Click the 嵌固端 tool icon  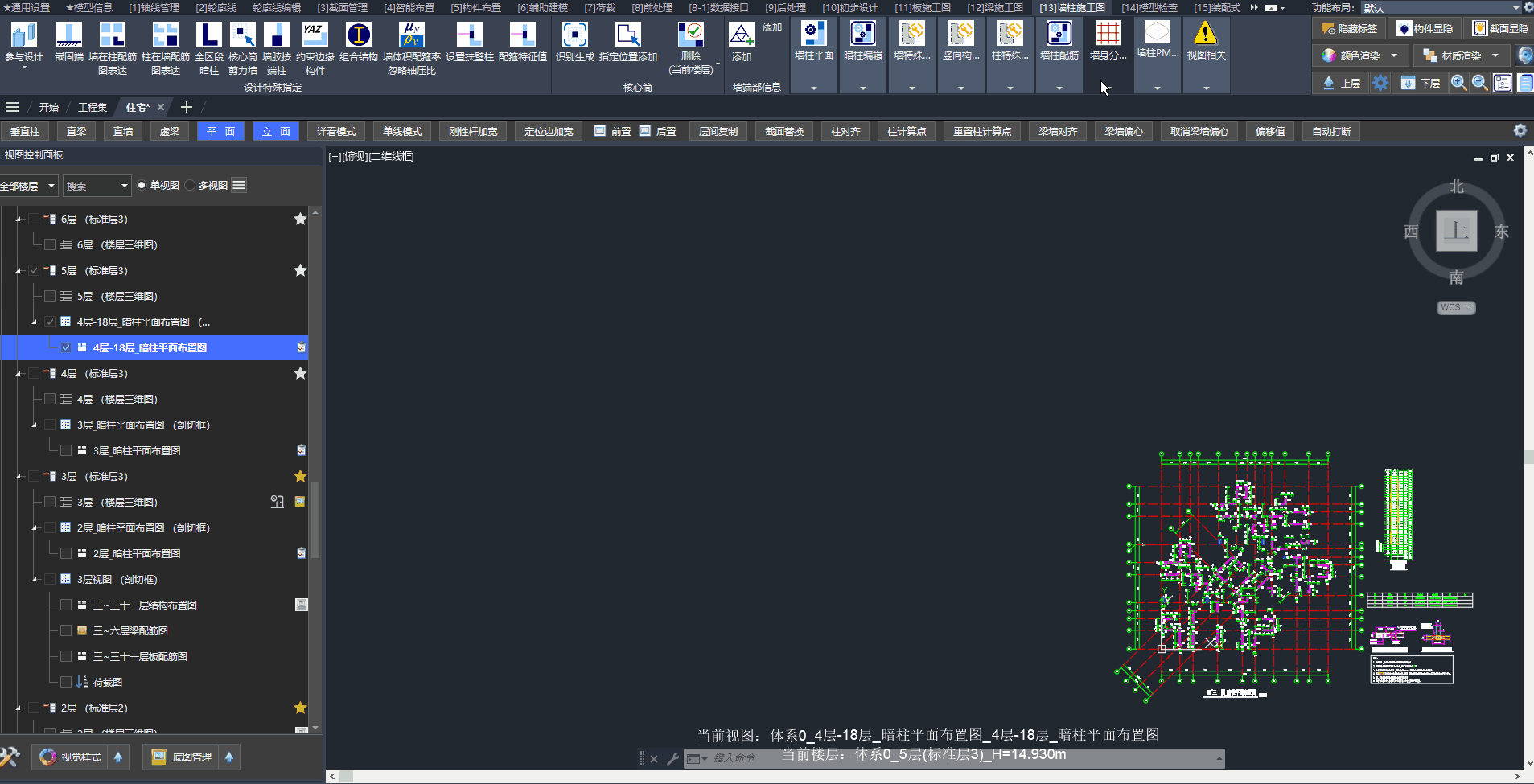[x=68, y=36]
